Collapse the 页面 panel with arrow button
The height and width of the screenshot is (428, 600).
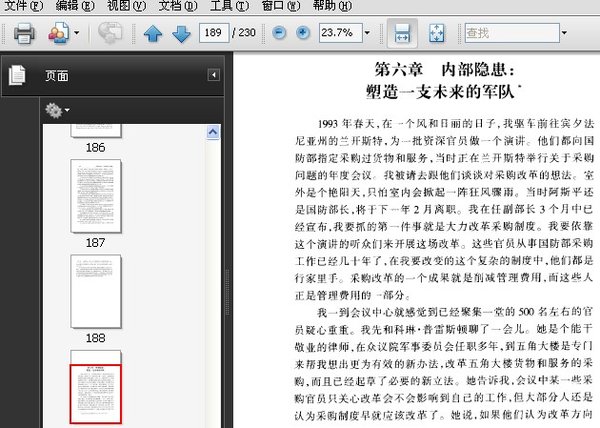click(213, 75)
